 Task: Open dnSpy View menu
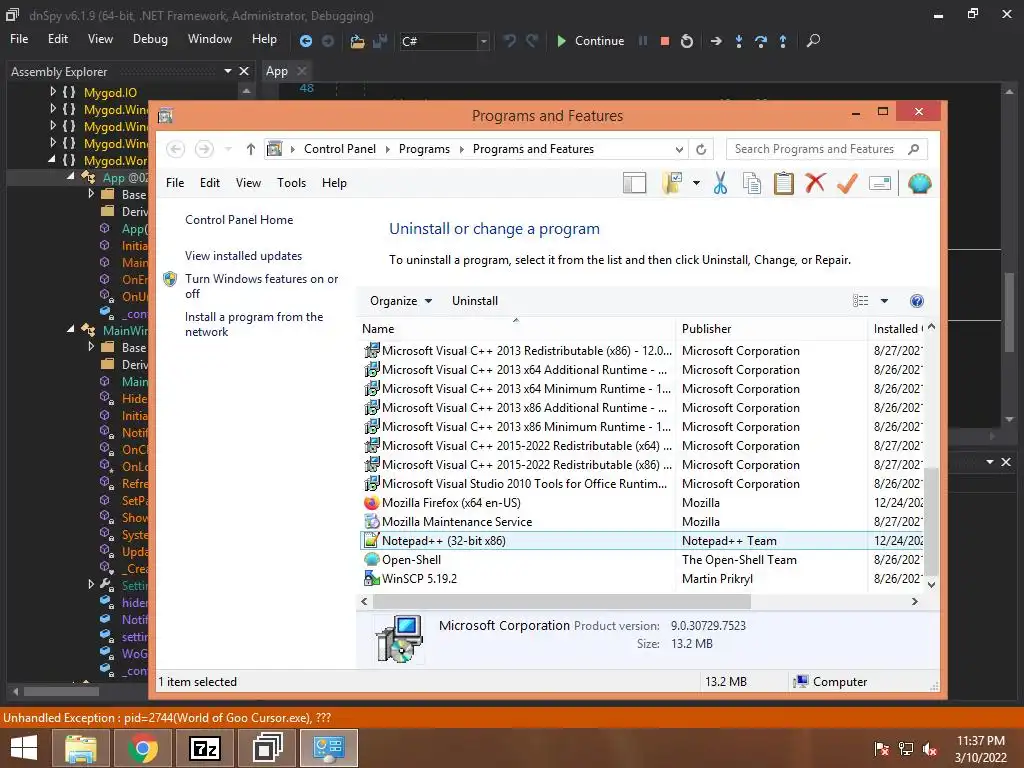pos(100,39)
